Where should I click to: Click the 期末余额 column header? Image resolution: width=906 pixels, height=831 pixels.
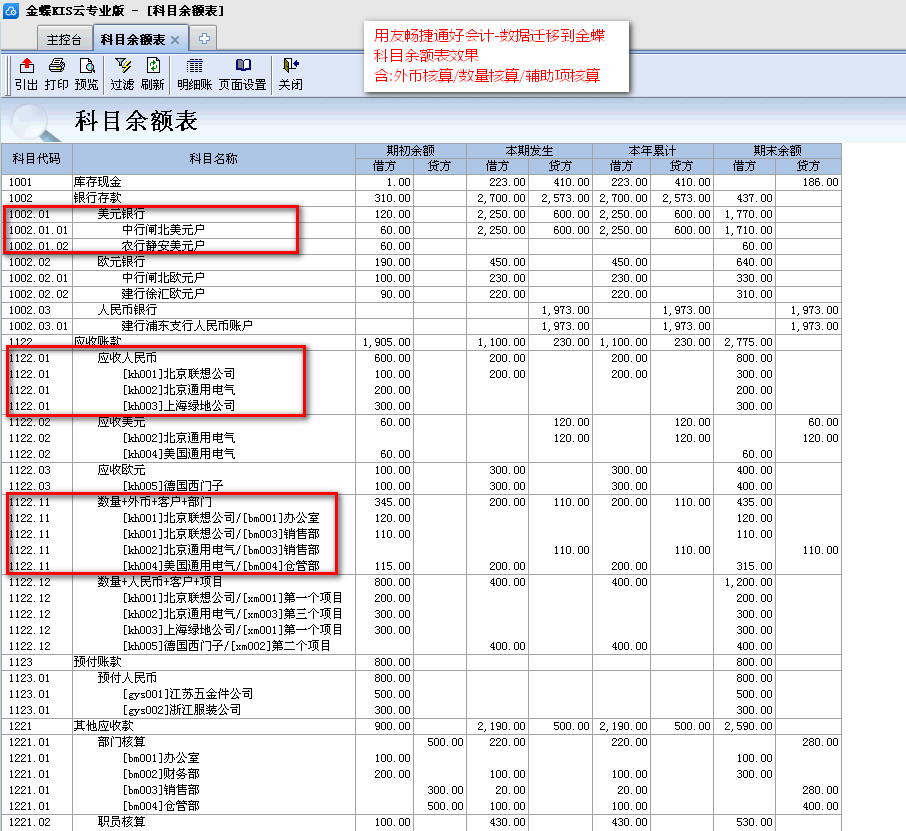click(x=776, y=151)
